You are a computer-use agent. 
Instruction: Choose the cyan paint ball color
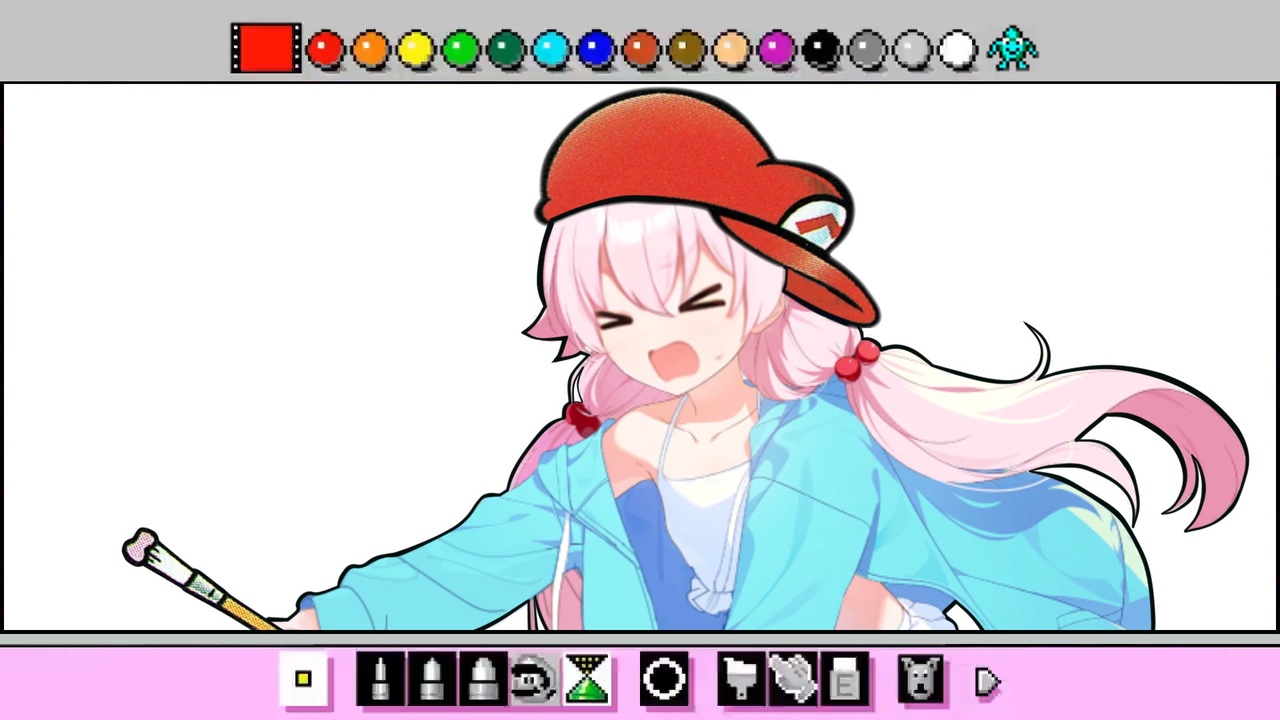point(551,49)
